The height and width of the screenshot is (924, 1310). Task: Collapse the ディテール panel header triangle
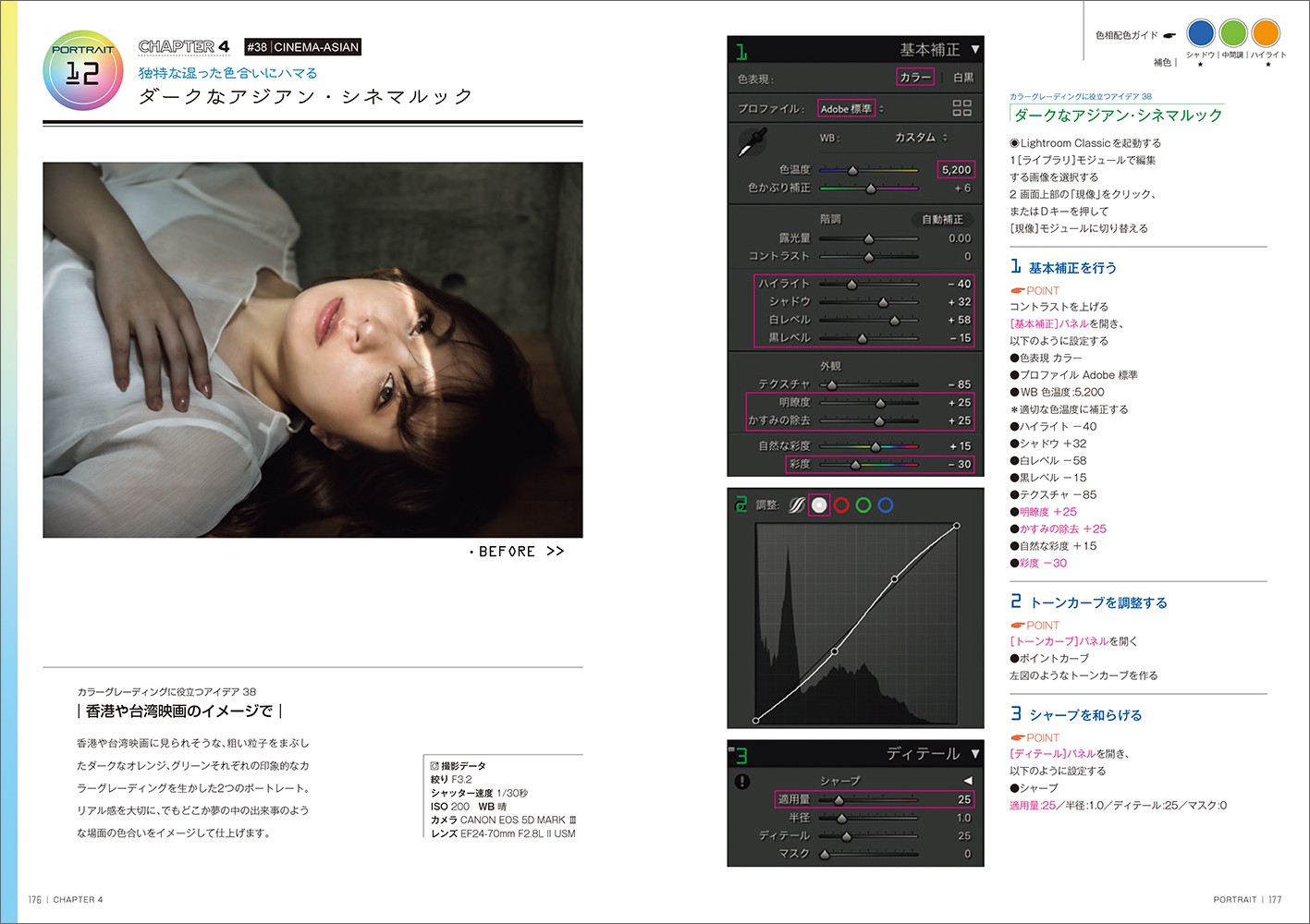point(974,754)
